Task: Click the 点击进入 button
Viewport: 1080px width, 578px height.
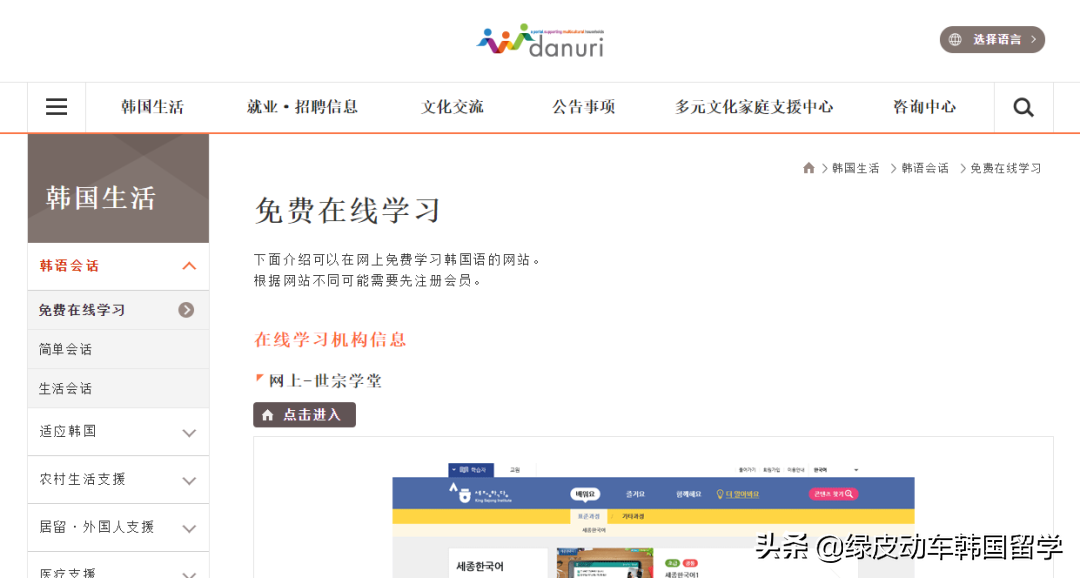Action: 304,415
